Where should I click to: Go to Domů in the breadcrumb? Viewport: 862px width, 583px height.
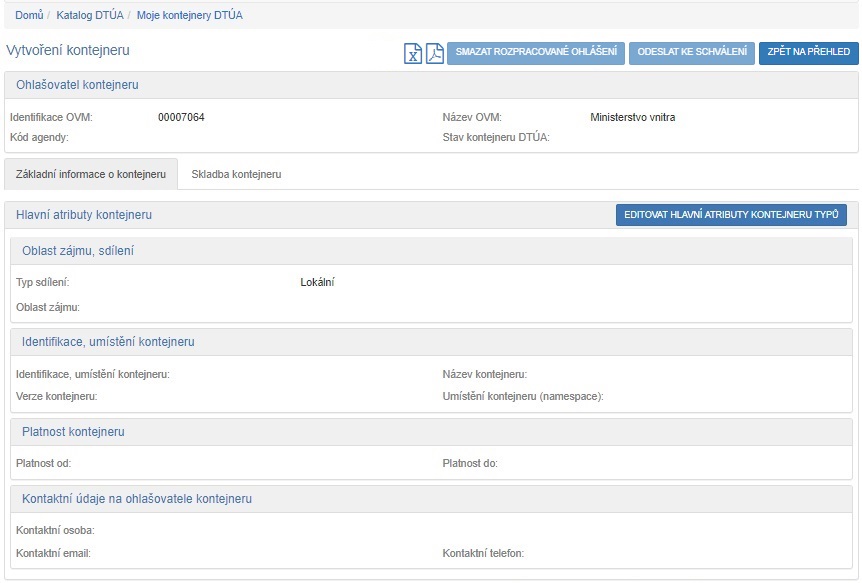coord(29,15)
